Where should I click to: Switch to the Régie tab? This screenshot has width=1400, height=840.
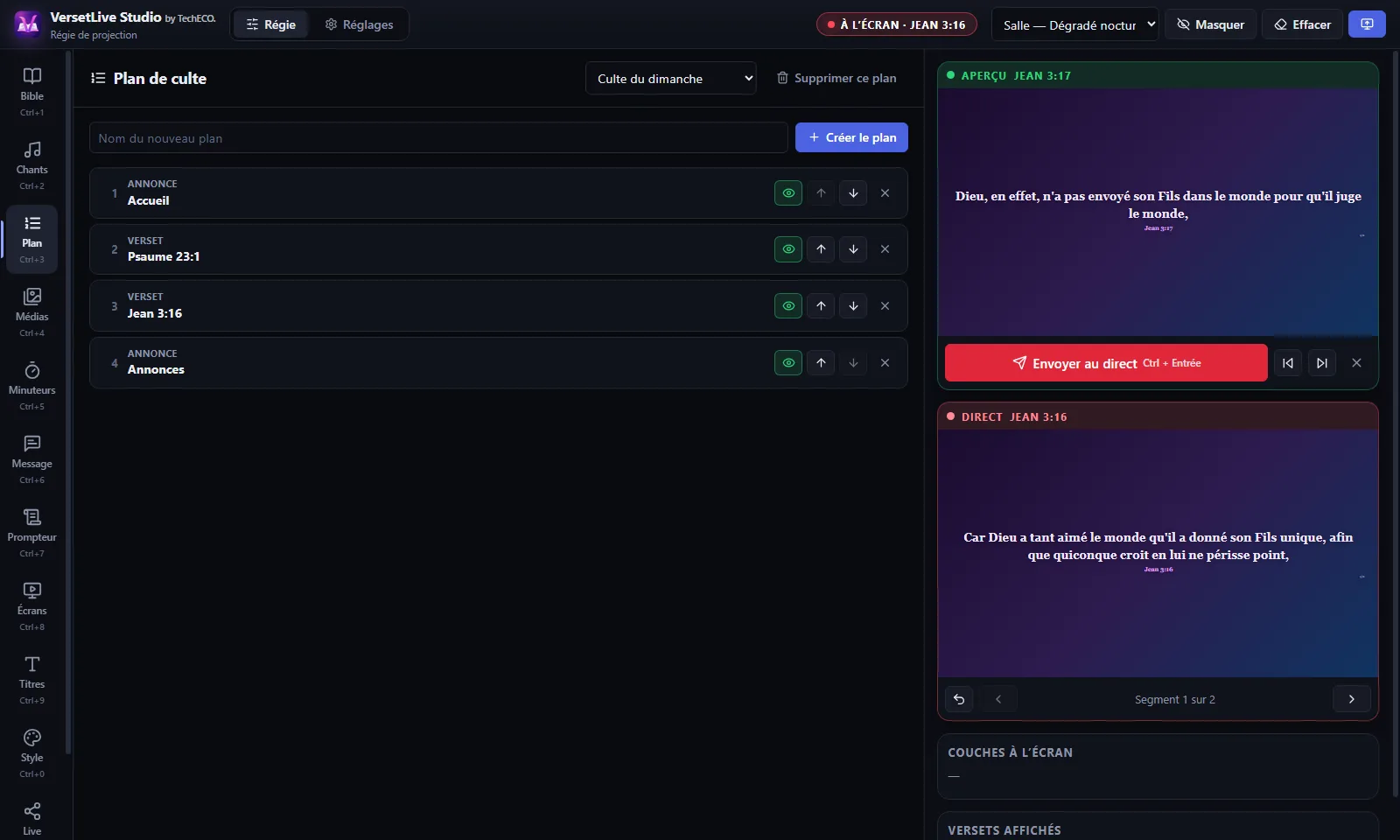coord(271,24)
